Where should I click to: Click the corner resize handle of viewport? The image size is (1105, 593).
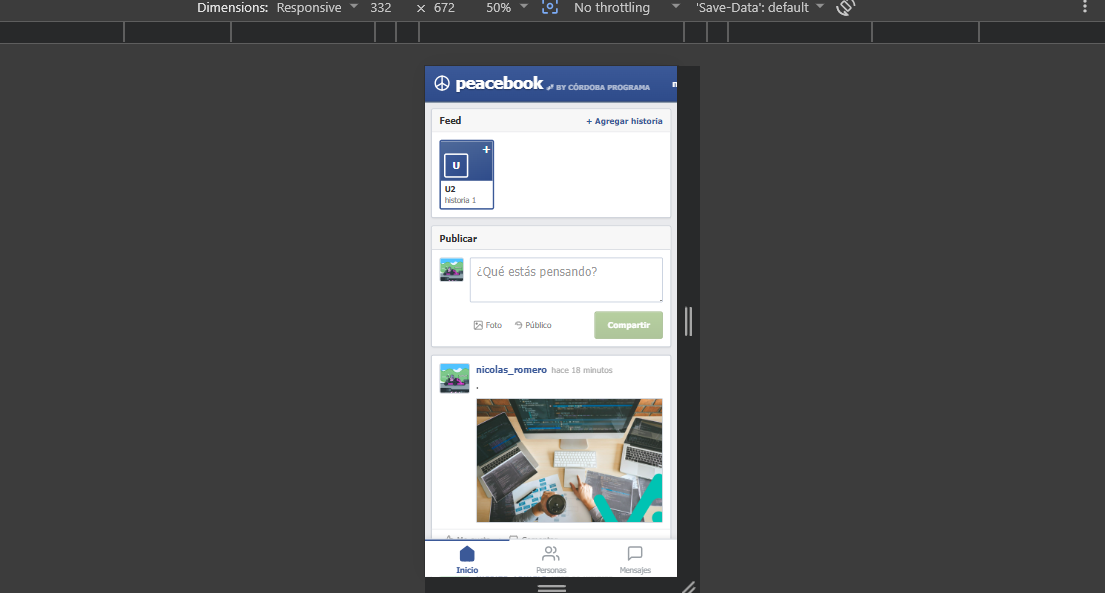click(689, 587)
